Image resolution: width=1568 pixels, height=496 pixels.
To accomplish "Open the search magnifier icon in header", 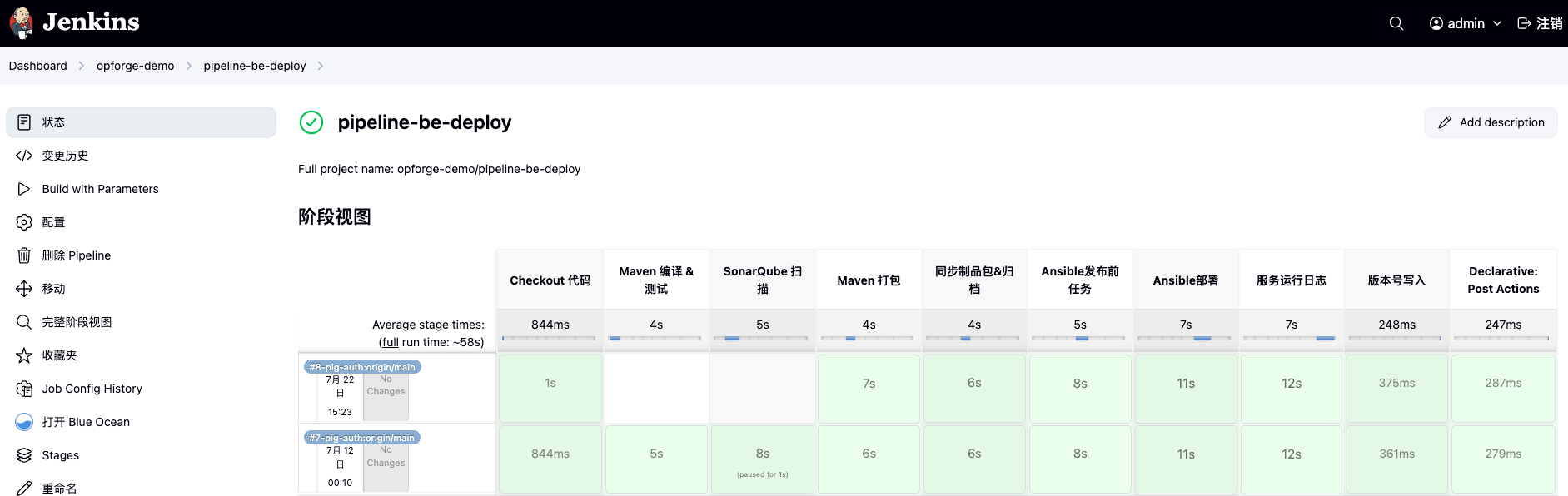I will 1396,23.
